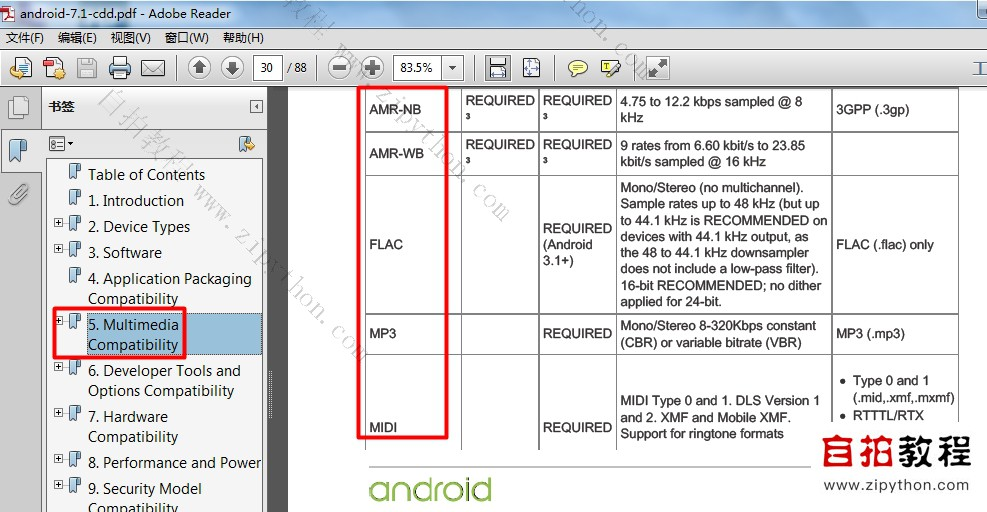Click REQUIRED (Android 3.1+) cell
The height and width of the screenshot is (512, 987).
577,244
